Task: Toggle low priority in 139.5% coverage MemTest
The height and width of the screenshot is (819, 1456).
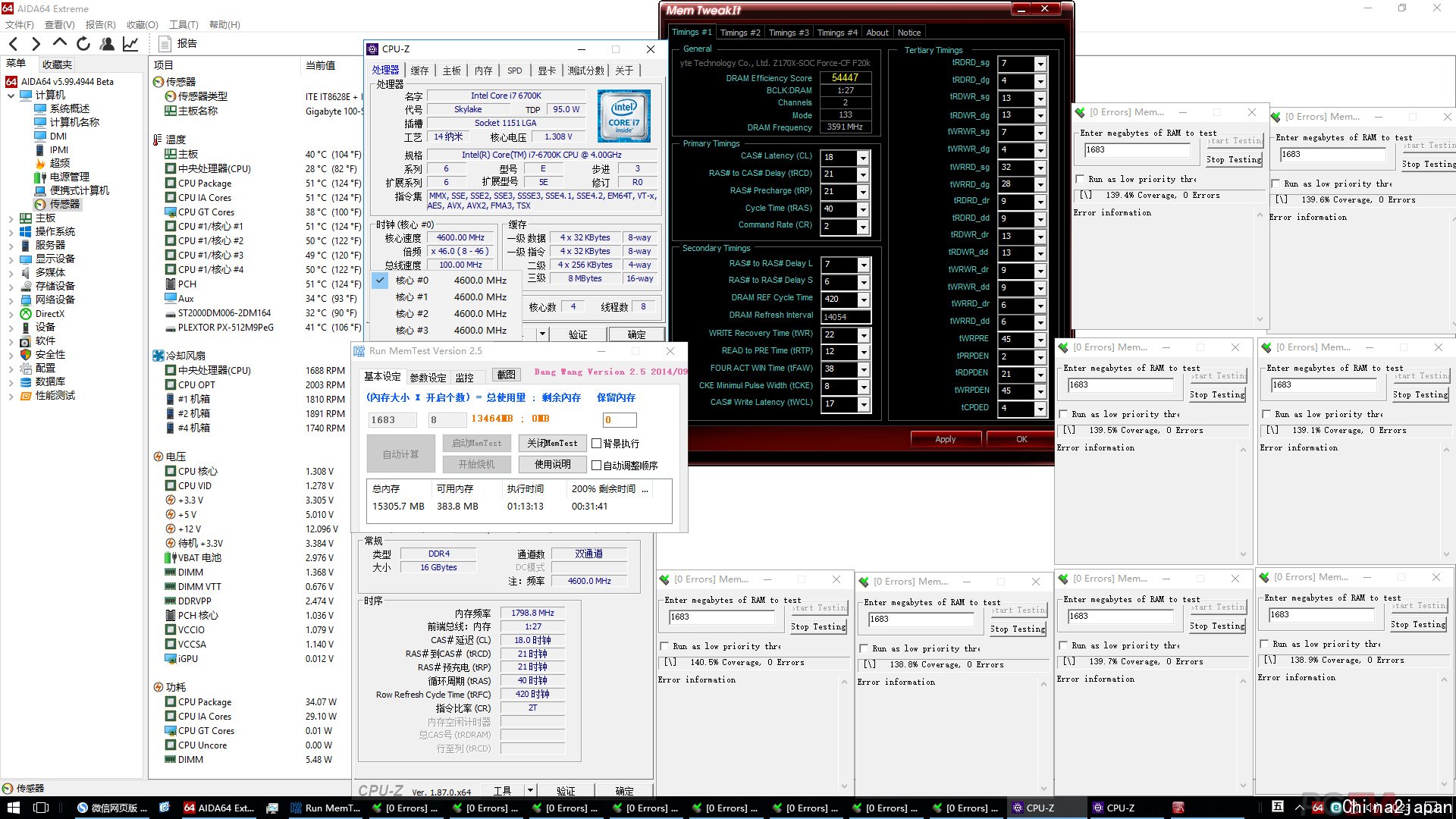Action: coord(1063,415)
